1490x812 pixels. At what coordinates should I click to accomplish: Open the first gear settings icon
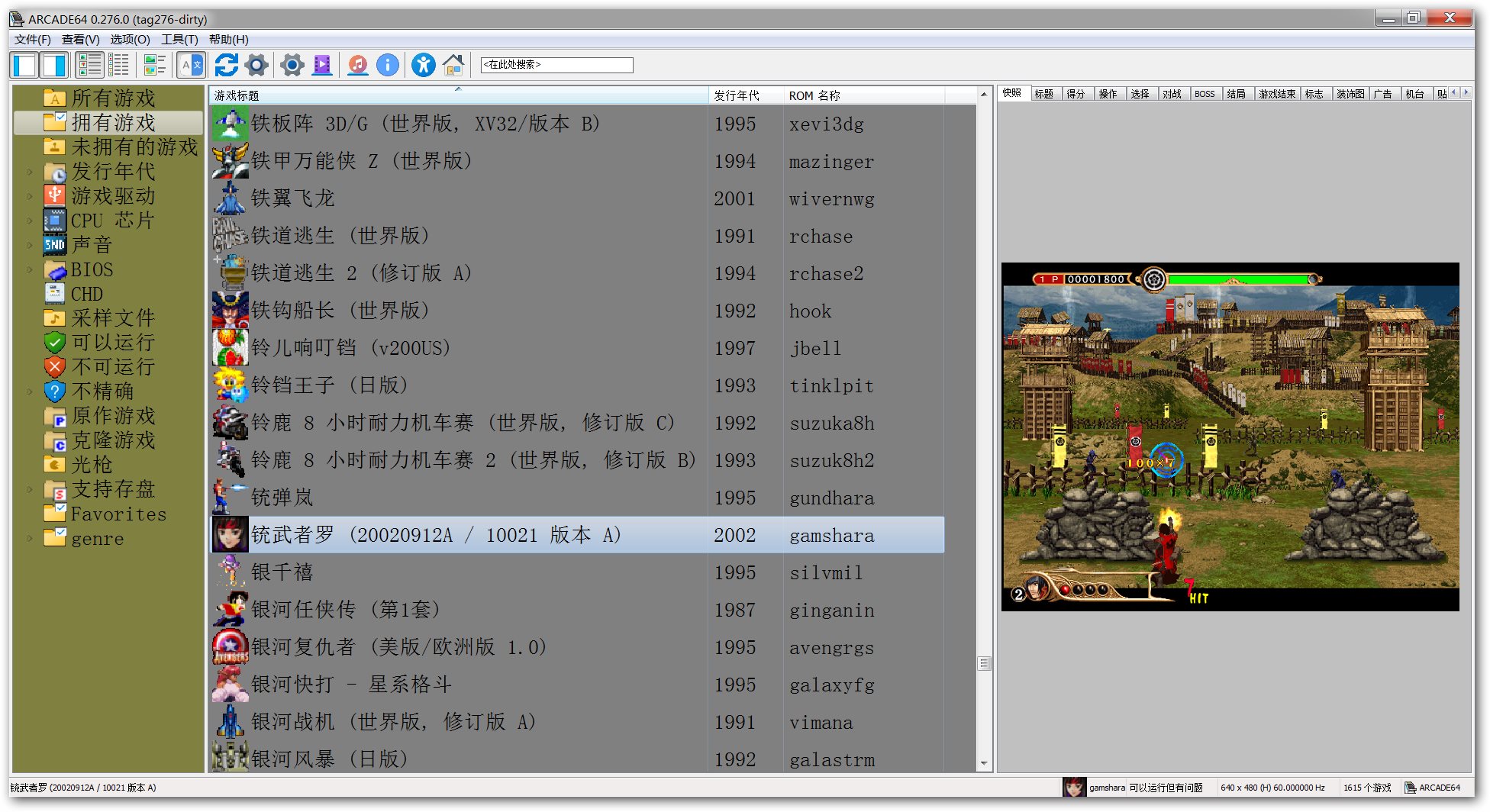point(257,66)
